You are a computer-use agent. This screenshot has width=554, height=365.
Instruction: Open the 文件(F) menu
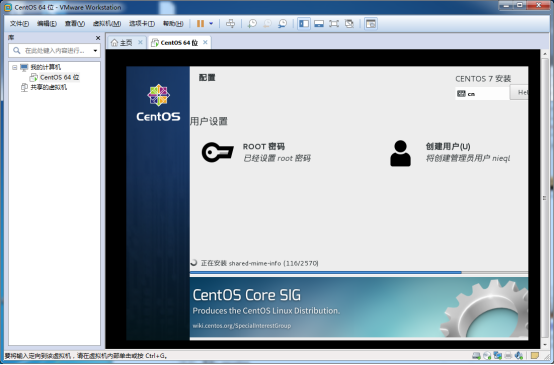click(x=19, y=24)
